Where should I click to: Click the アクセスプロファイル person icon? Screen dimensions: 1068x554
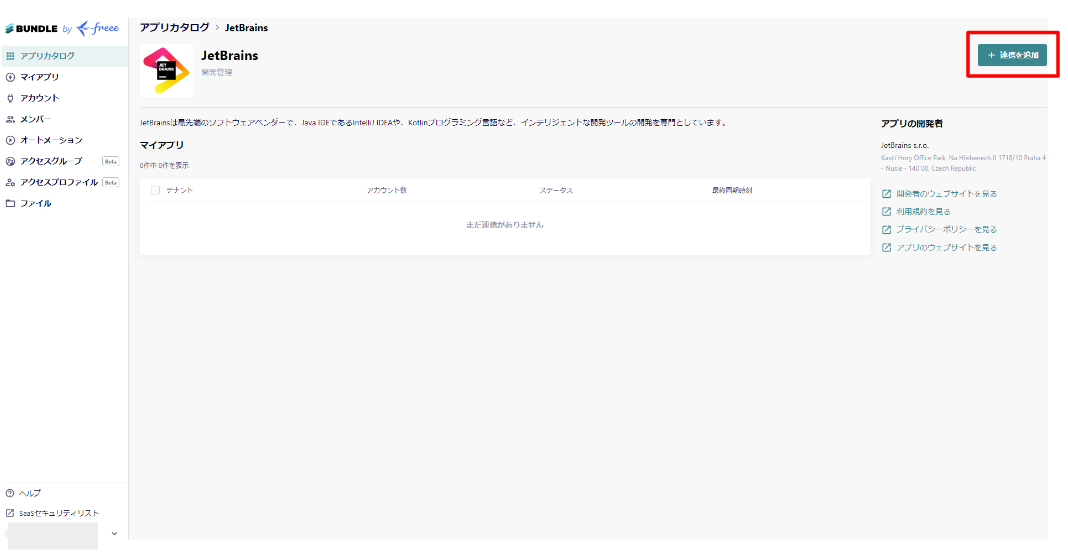pyautogui.click(x=10, y=183)
